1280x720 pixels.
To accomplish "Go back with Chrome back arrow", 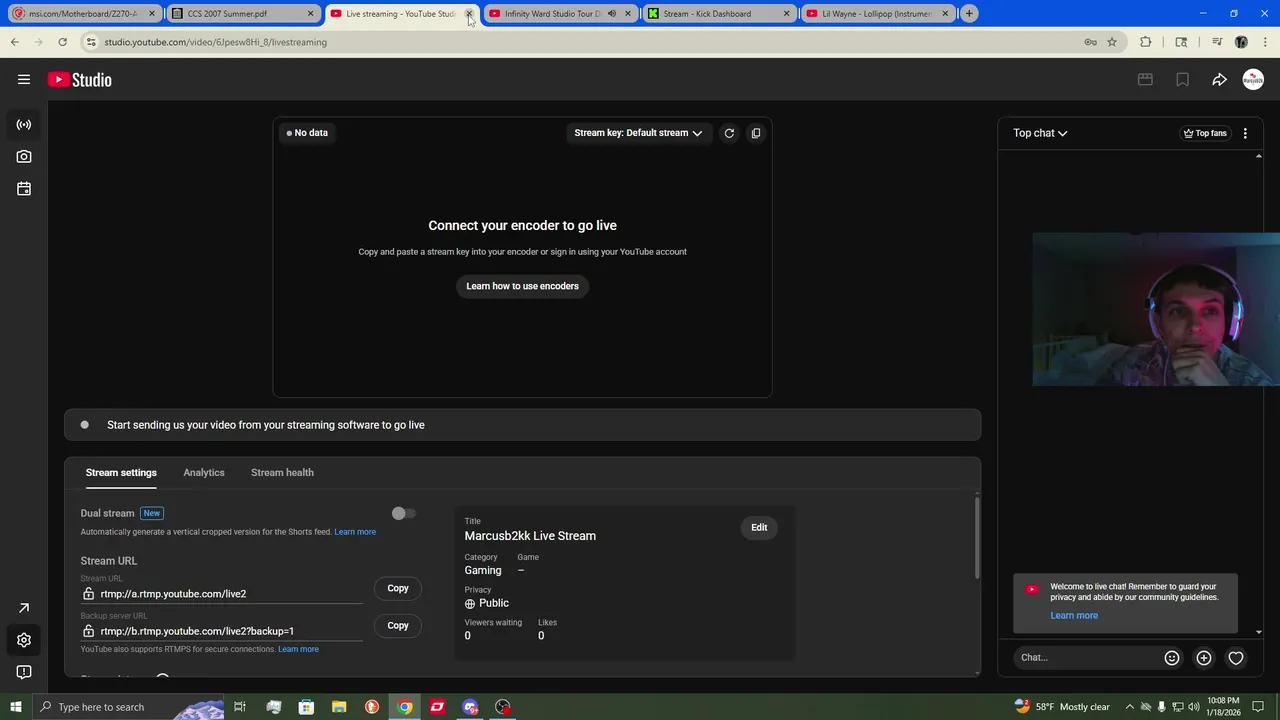I will (x=14, y=42).
